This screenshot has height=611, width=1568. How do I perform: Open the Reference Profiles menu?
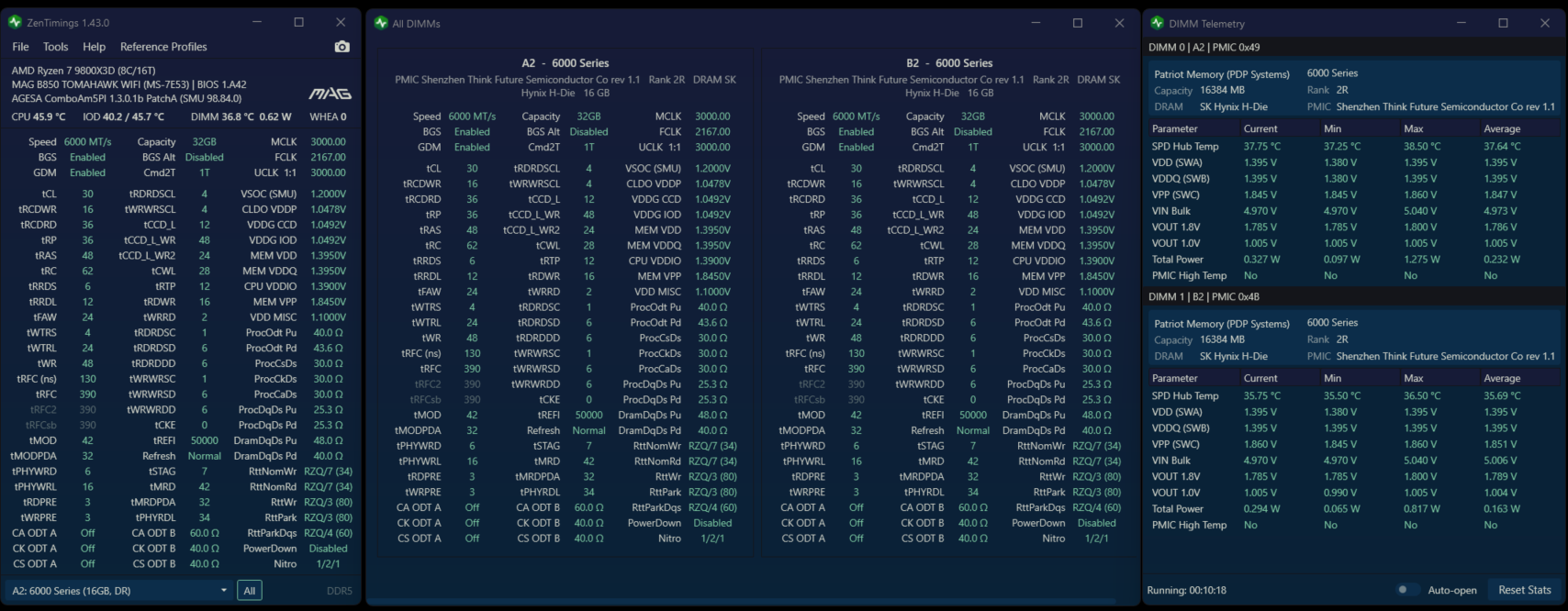point(163,47)
